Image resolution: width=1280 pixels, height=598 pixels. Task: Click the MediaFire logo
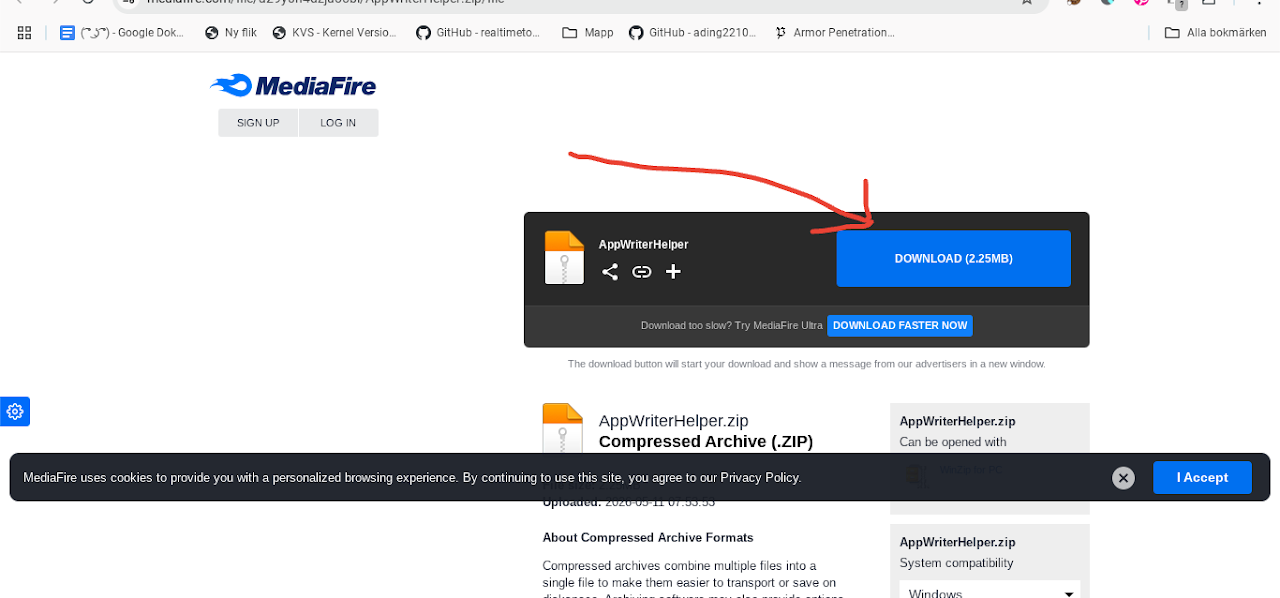293,86
